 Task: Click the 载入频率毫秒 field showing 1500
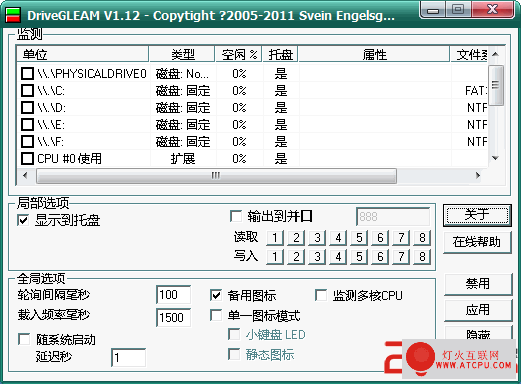pyautogui.click(x=174, y=317)
